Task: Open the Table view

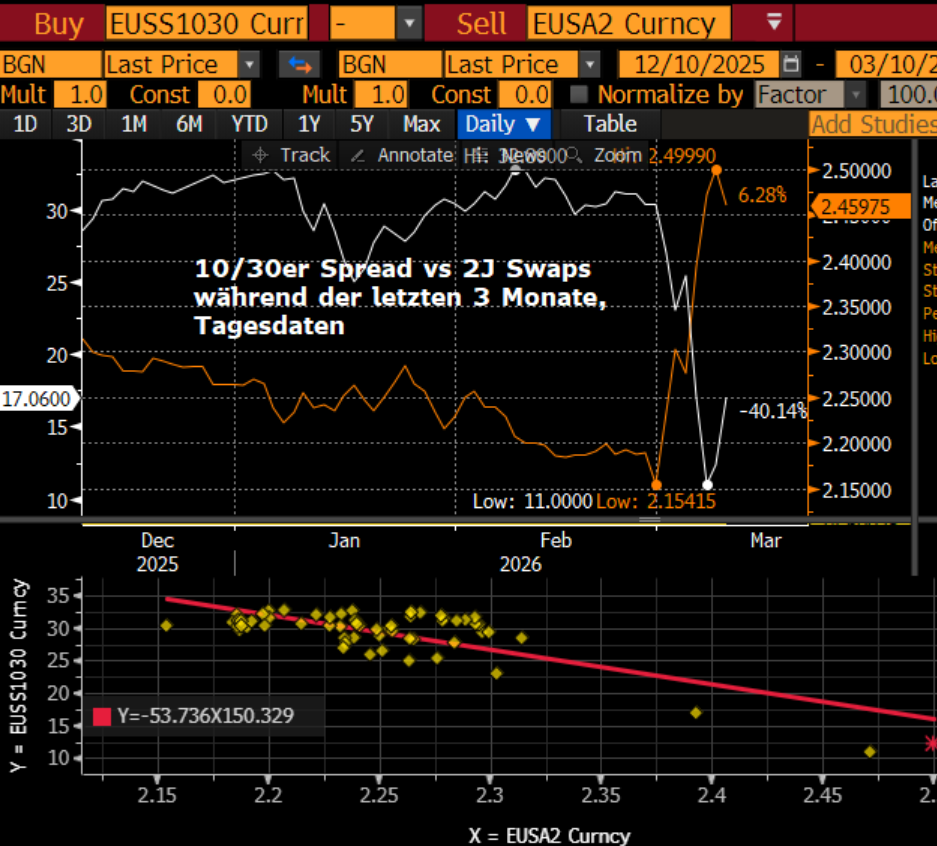Action: pos(609,124)
